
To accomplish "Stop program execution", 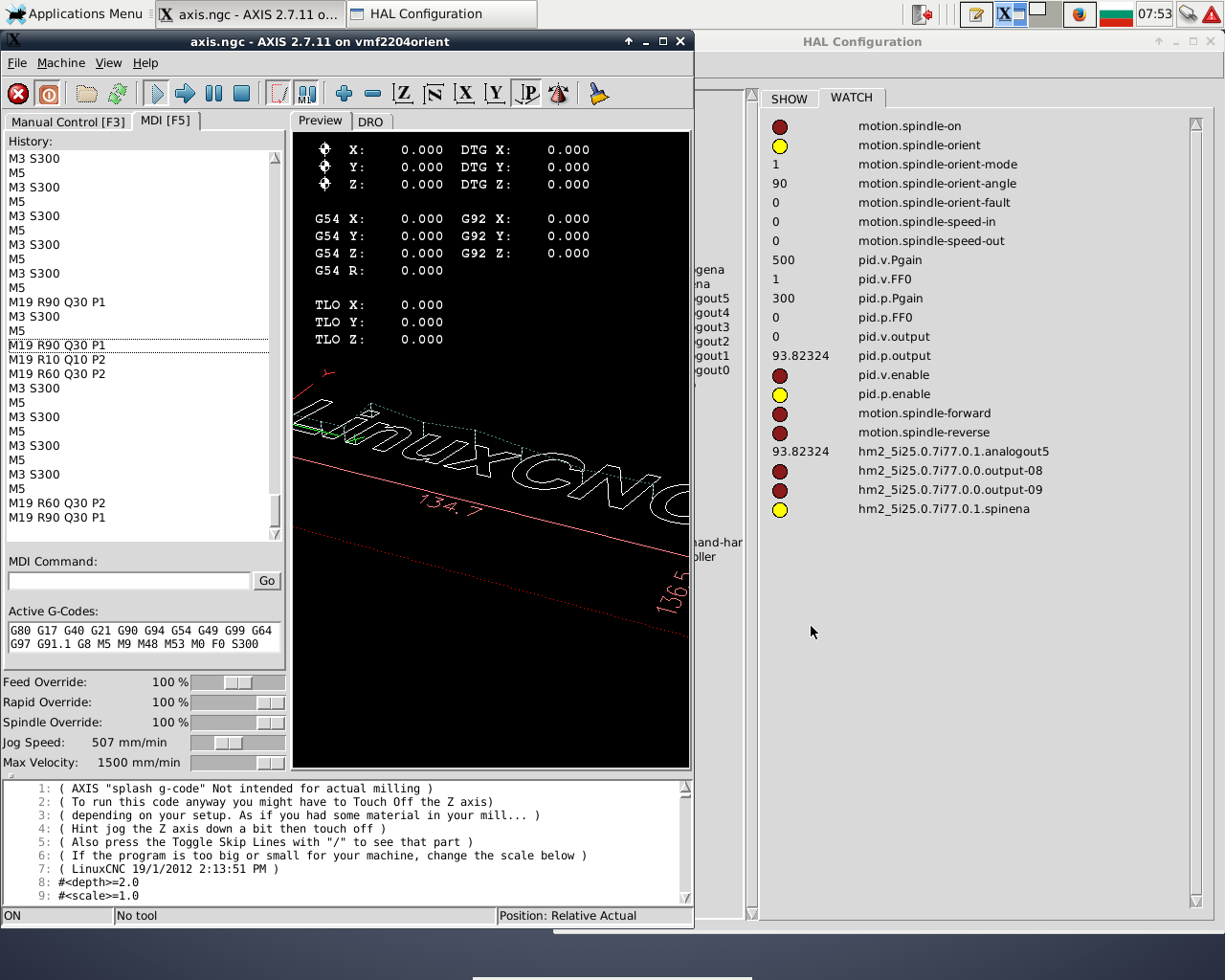I will [242, 94].
